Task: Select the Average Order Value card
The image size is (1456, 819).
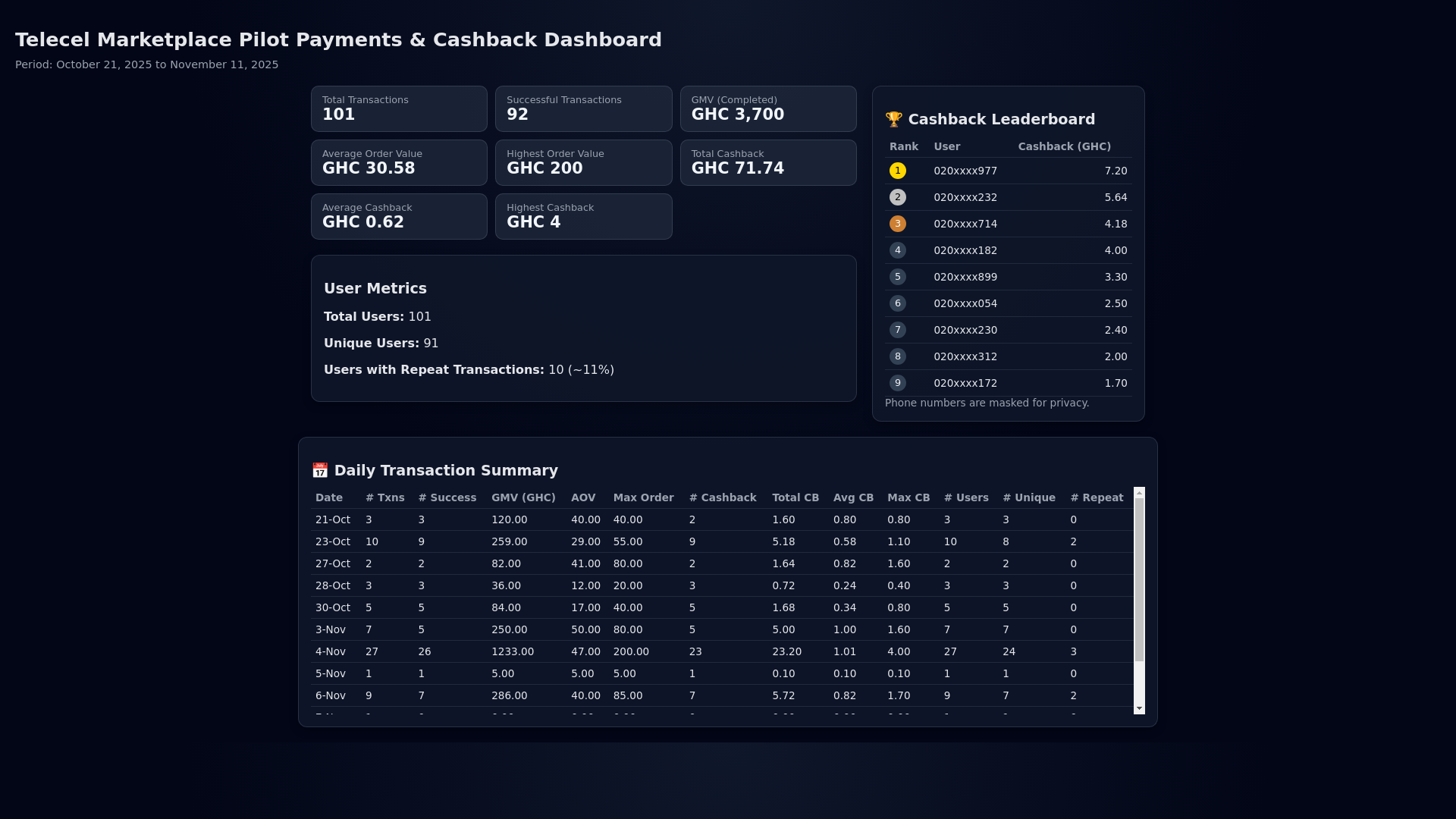Action: coord(399,162)
